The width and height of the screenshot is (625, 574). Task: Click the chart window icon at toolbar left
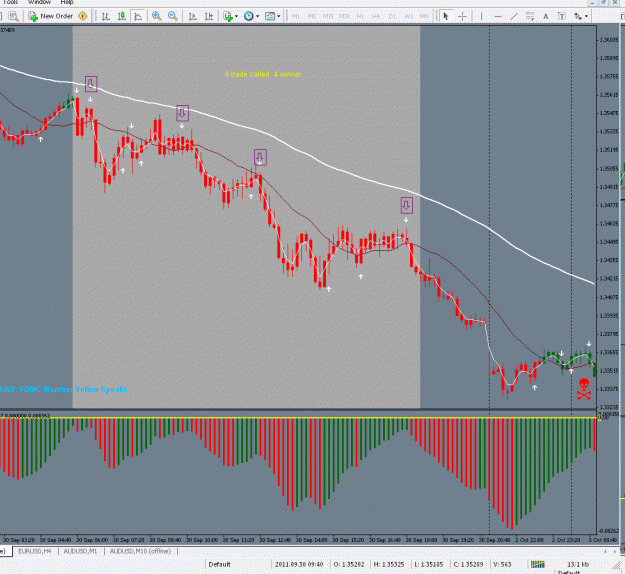(x=1, y=16)
